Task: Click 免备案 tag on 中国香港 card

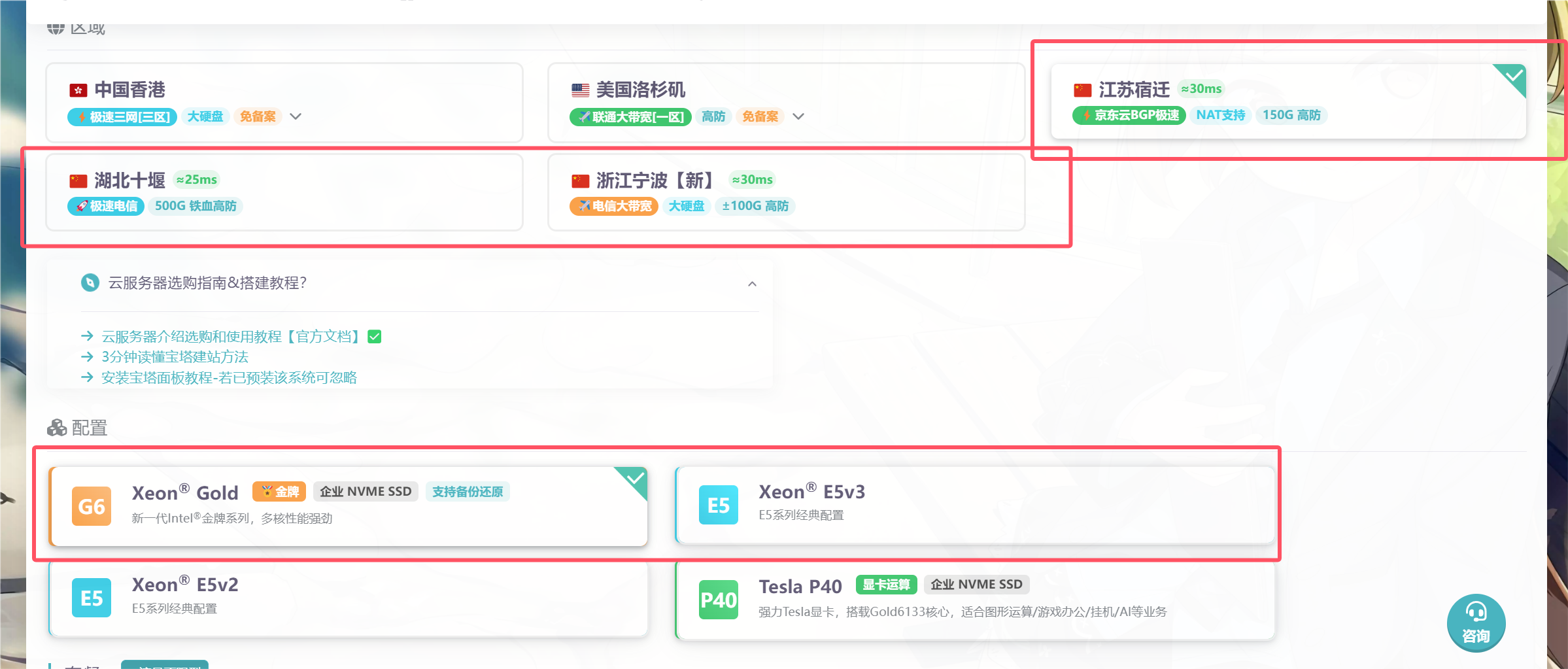Action: tap(258, 116)
